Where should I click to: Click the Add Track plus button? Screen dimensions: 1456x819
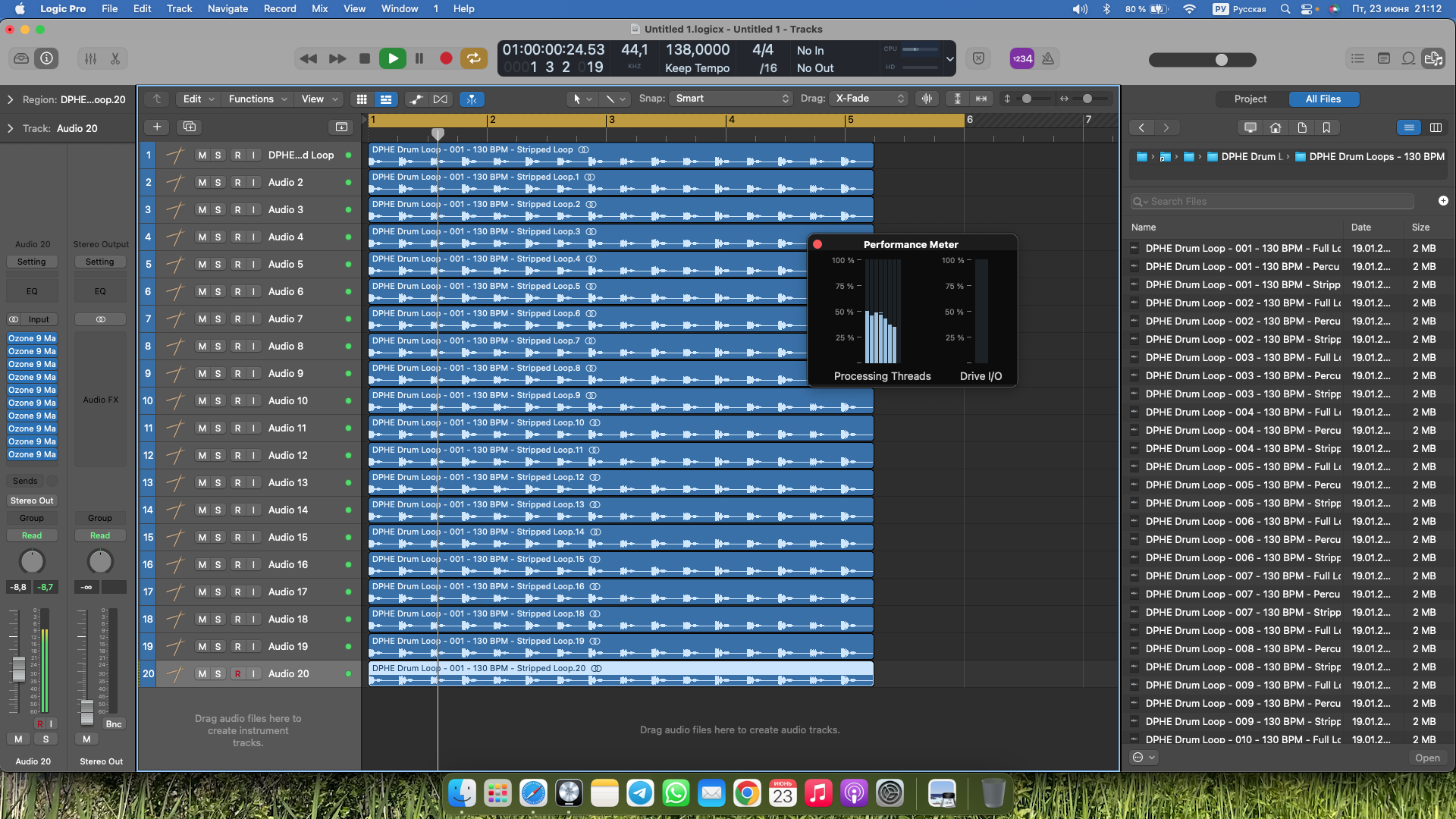(157, 127)
